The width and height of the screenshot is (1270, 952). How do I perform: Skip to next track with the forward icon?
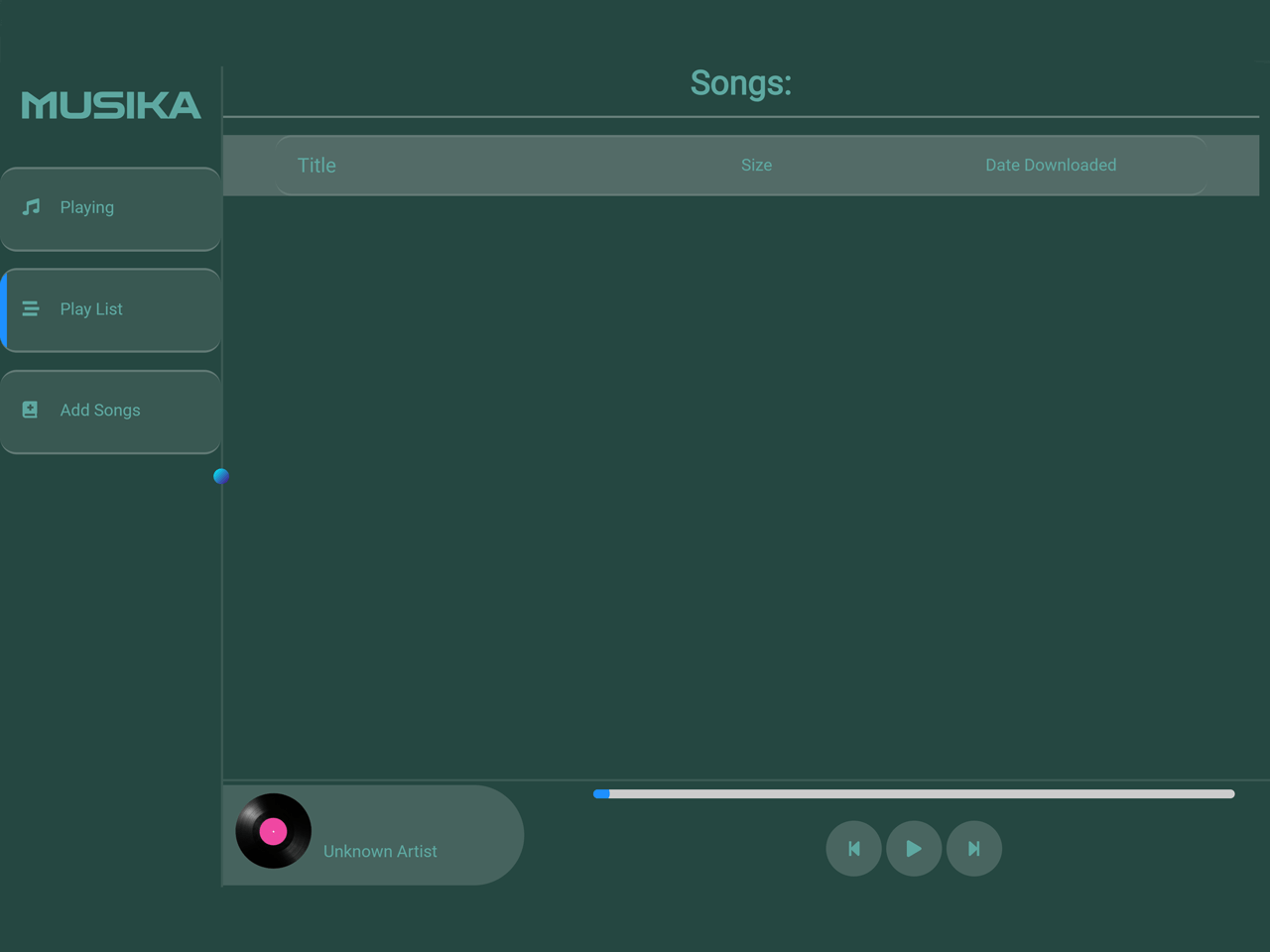coord(973,849)
